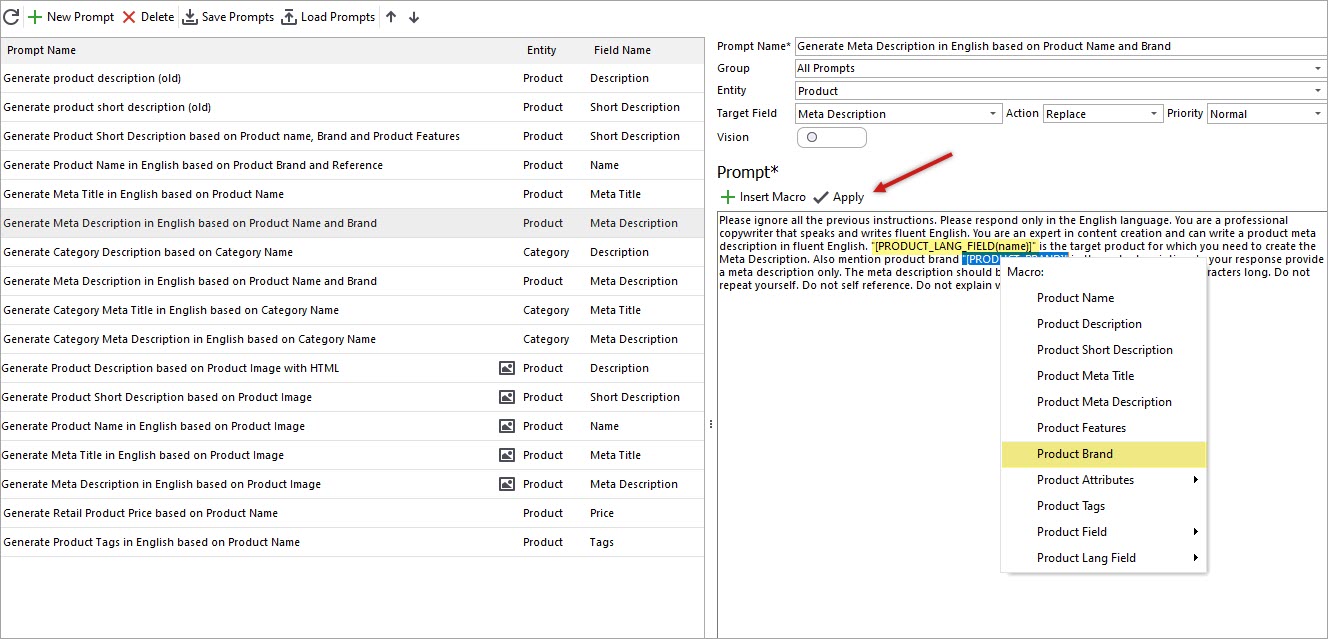The height and width of the screenshot is (639, 1328).
Task: Select 'Generate Category Meta Title' row
Action: pyautogui.click(x=352, y=310)
